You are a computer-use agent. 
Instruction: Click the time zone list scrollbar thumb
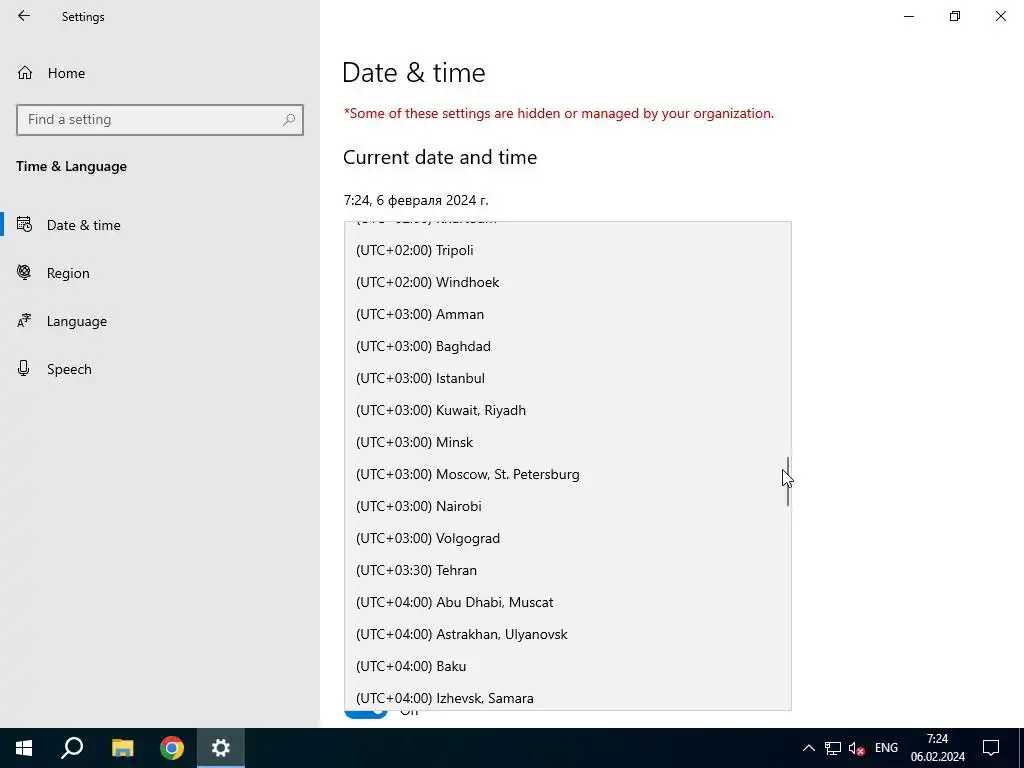788,482
